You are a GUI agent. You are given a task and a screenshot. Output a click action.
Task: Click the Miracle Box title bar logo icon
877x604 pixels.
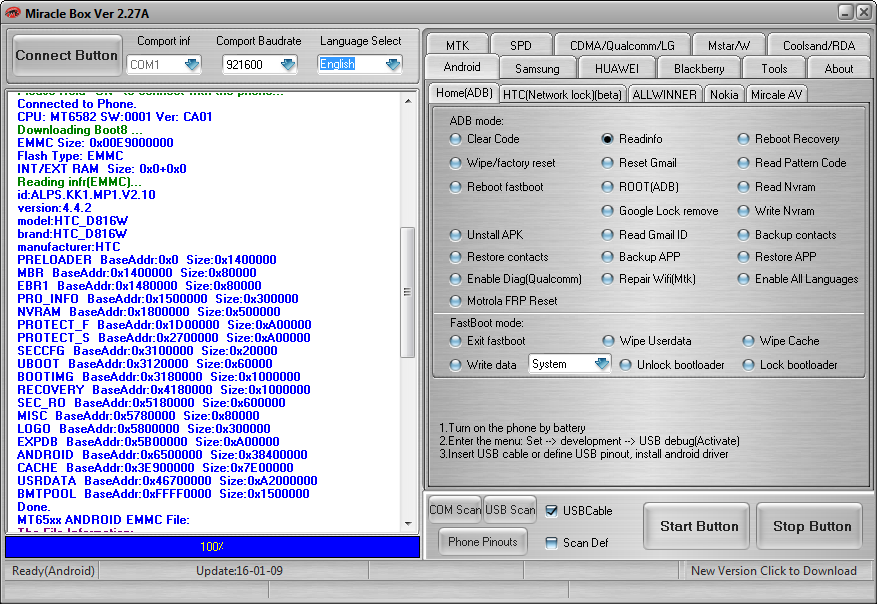[12, 12]
